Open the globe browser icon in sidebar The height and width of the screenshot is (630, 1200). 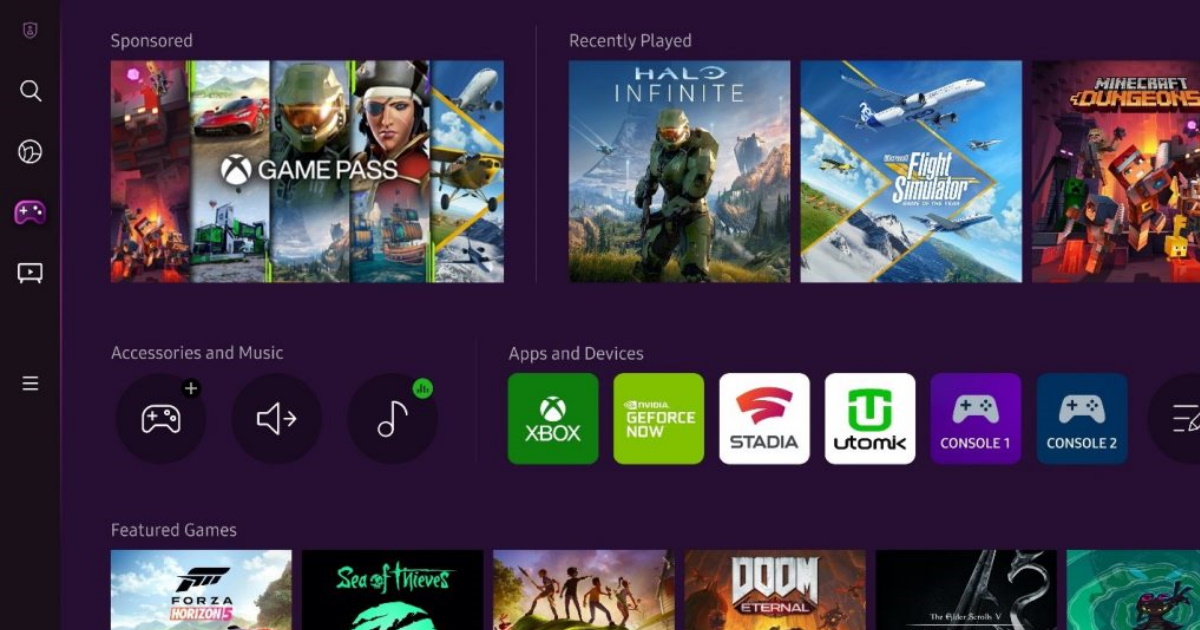pos(30,151)
